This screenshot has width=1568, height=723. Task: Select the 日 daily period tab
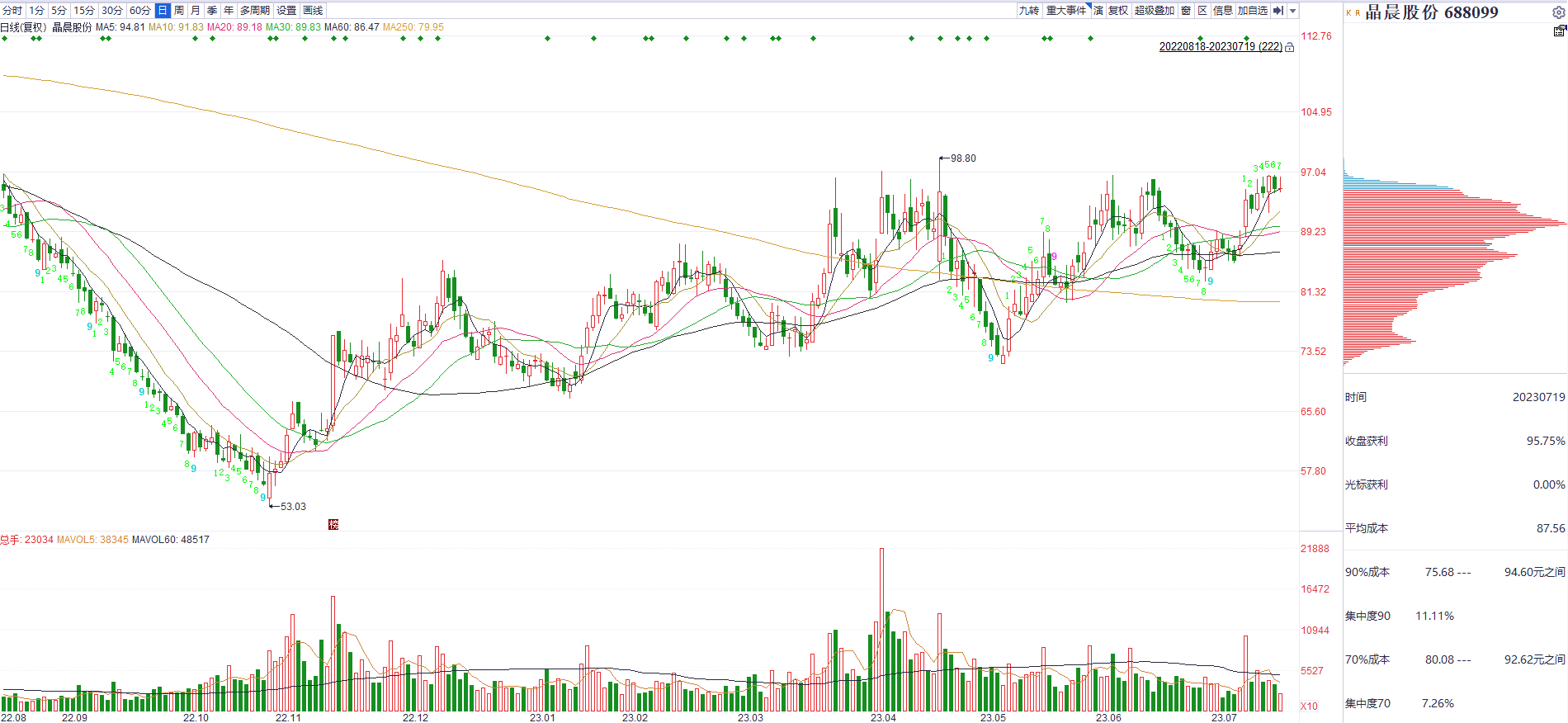pos(163,11)
